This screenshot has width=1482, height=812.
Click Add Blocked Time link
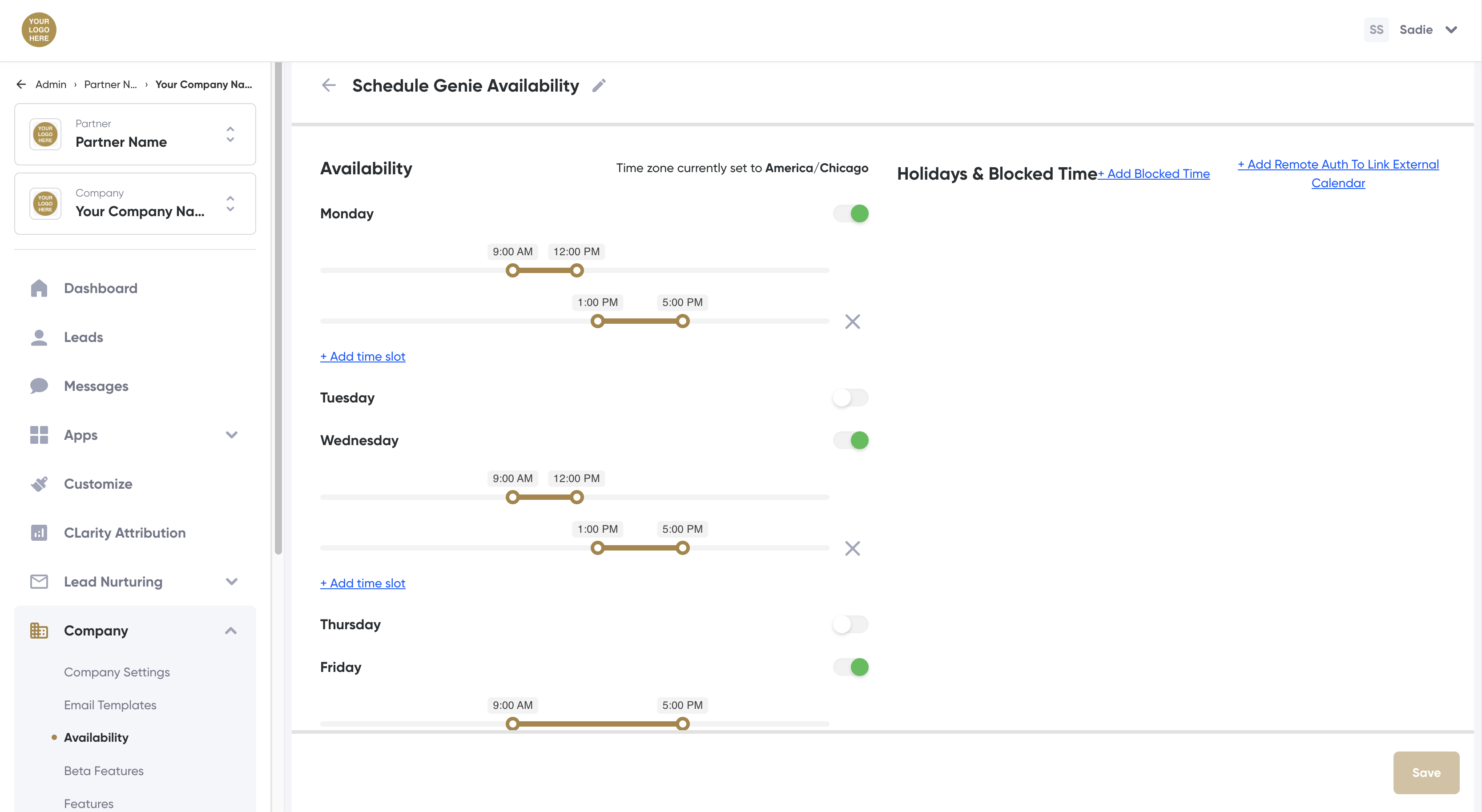(x=1154, y=174)
